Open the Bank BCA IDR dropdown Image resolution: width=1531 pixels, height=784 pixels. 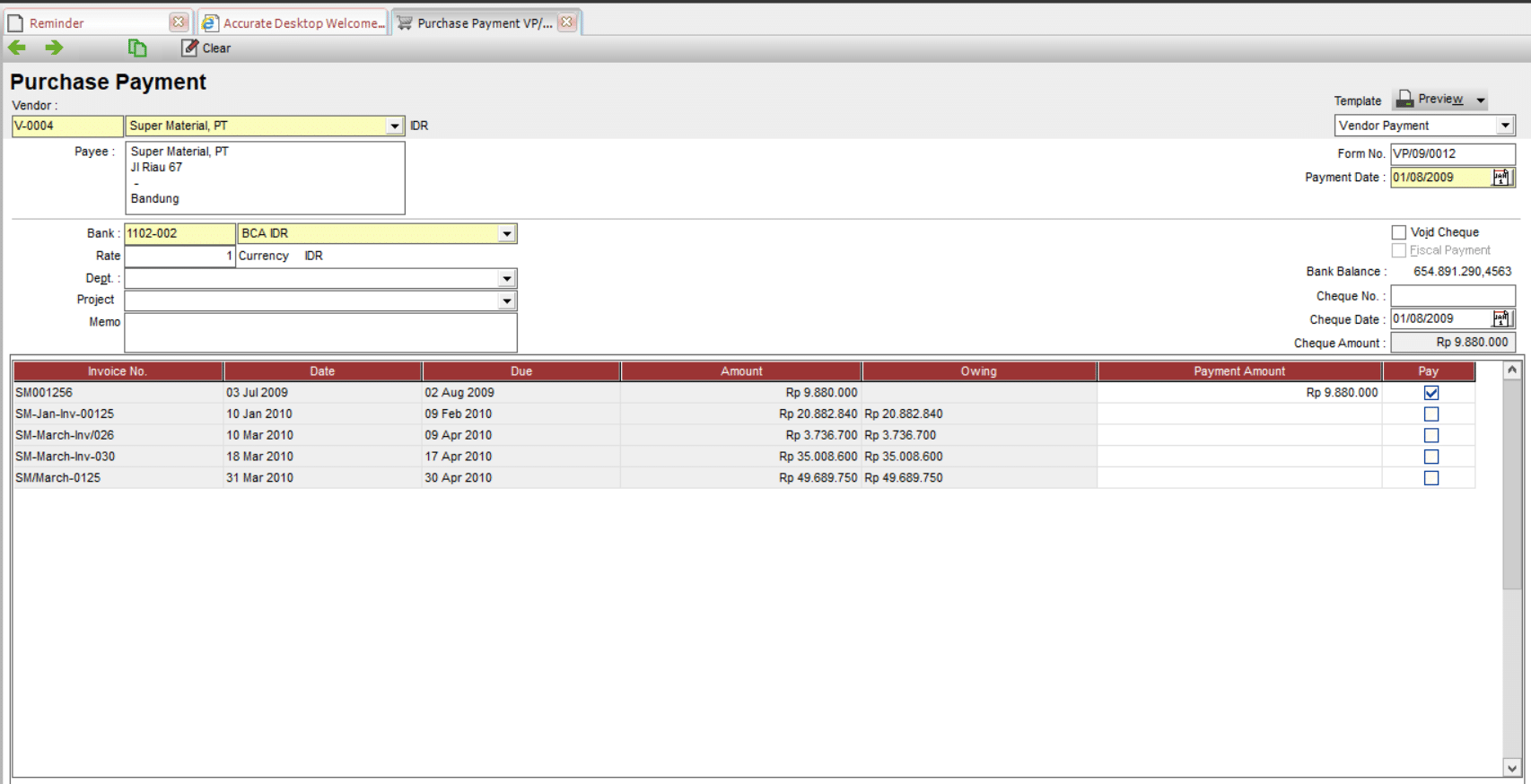pyautogui.click(x=507, y=233)
